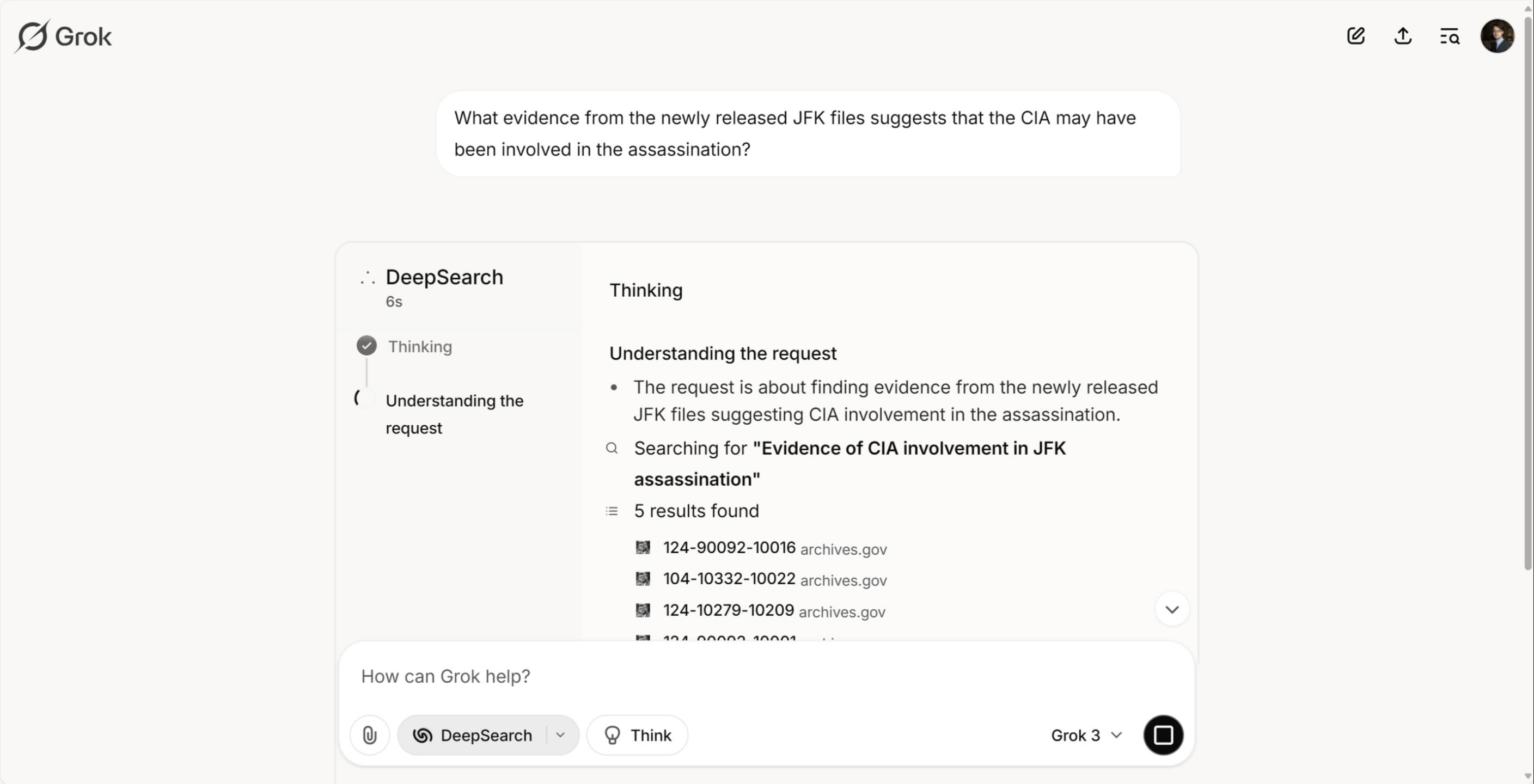Toggle DeepSearch mode button
This screenshot has width=1534, height=784.
[473, 735]
